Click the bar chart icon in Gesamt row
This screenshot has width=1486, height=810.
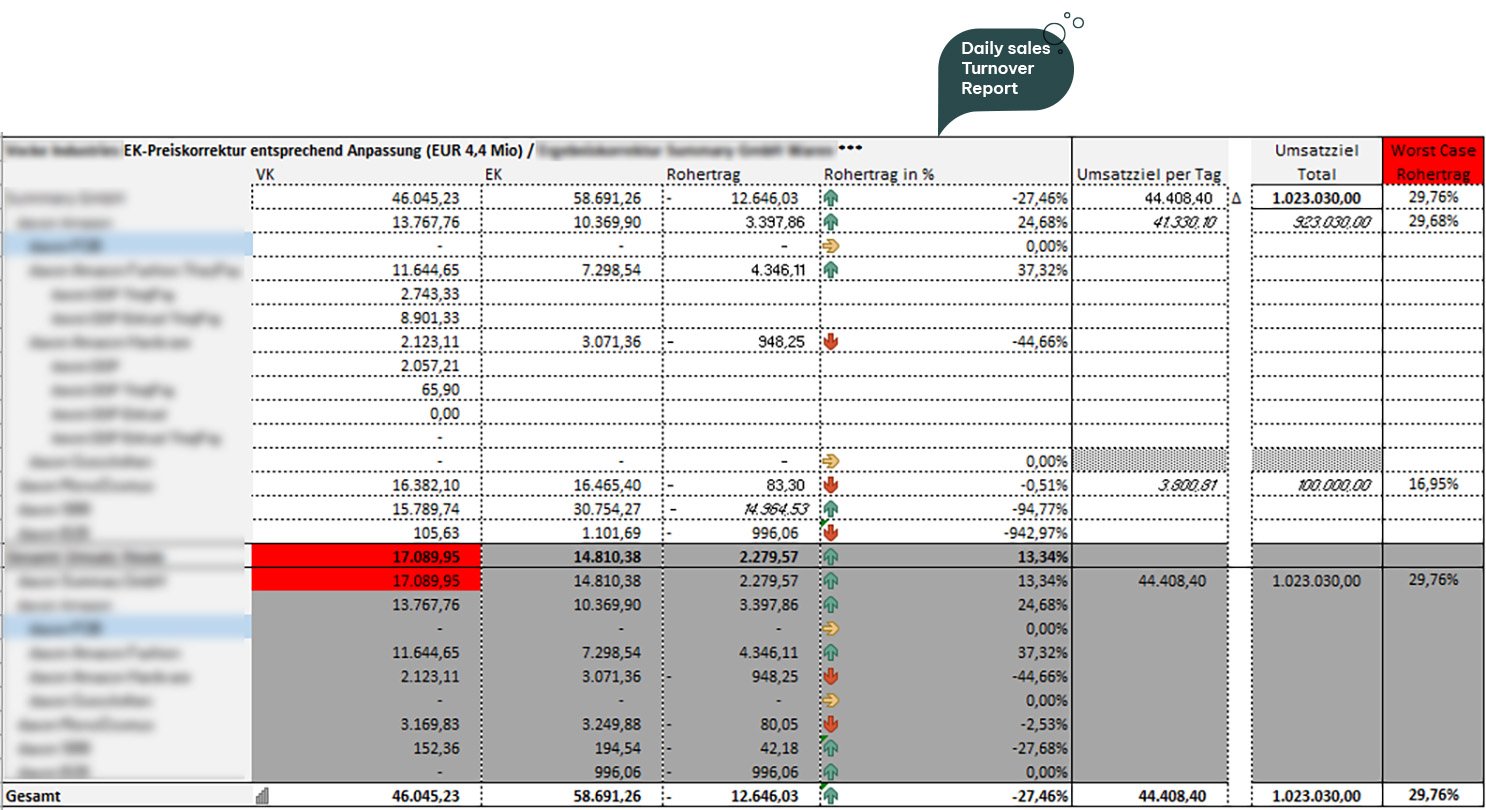coord(263,796)
